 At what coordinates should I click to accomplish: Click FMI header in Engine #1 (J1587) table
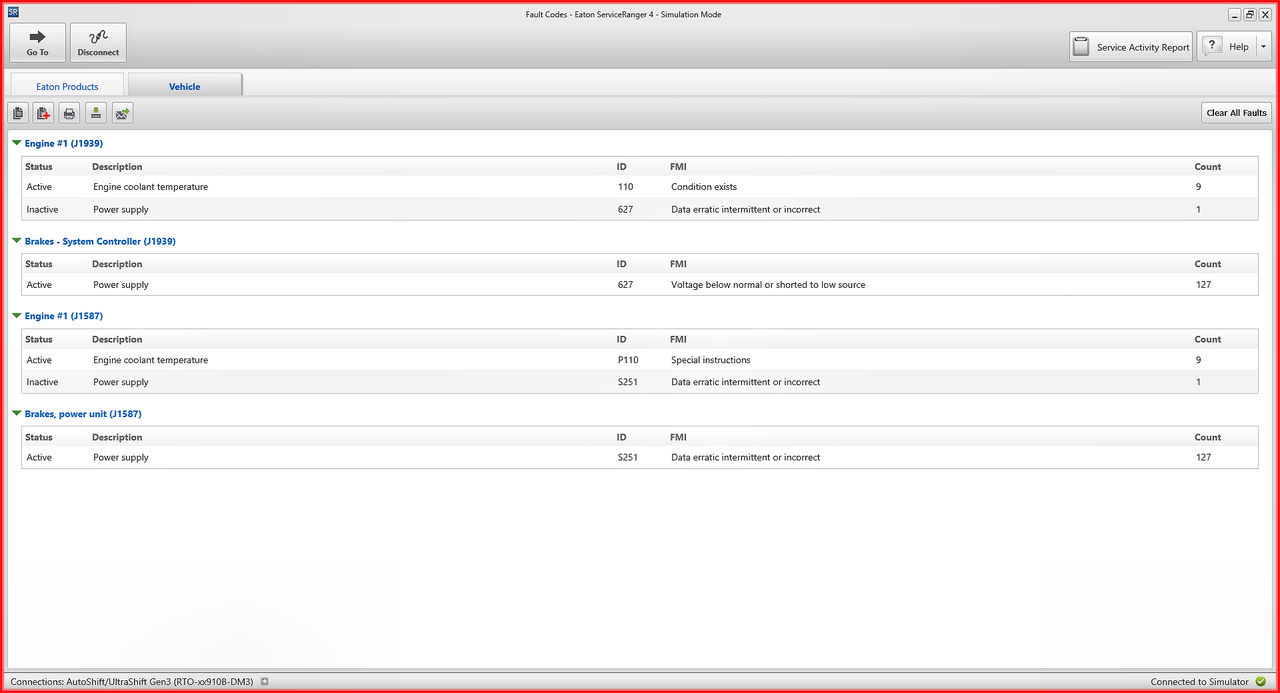(x=678, y=339)
